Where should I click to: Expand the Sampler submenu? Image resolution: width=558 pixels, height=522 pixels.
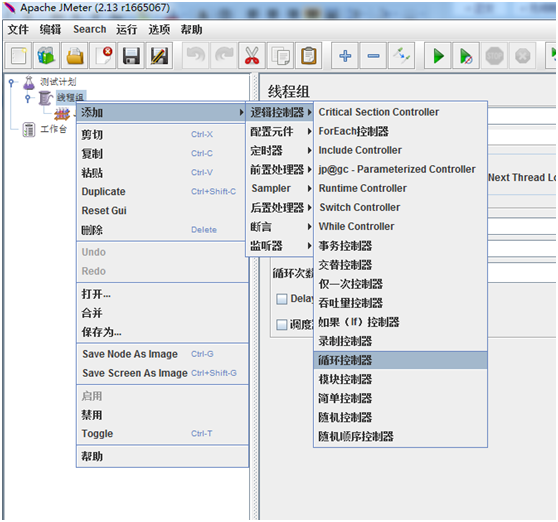pos(280,189)
